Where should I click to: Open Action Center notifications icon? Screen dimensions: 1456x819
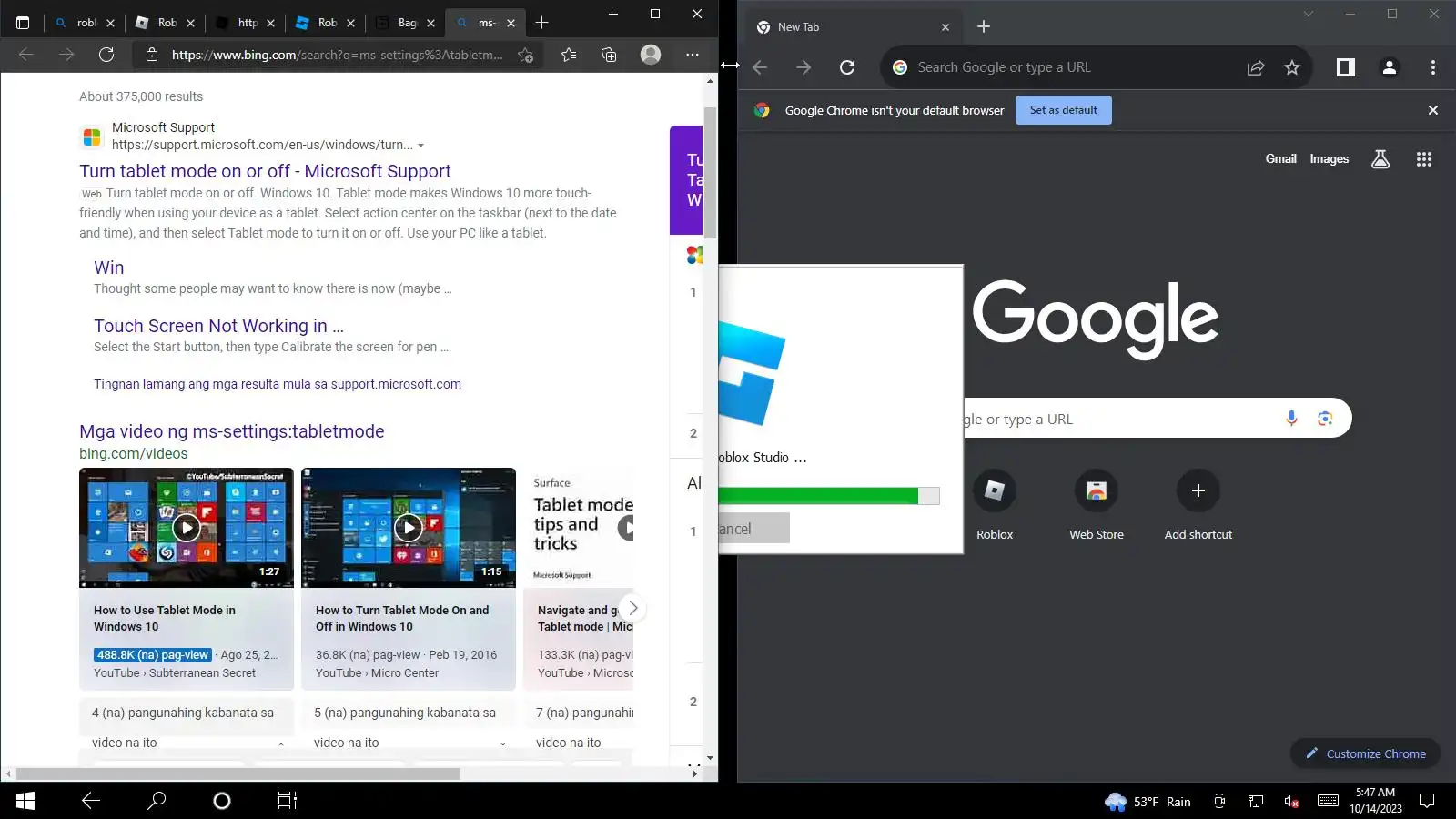[x=1427, y=801]
